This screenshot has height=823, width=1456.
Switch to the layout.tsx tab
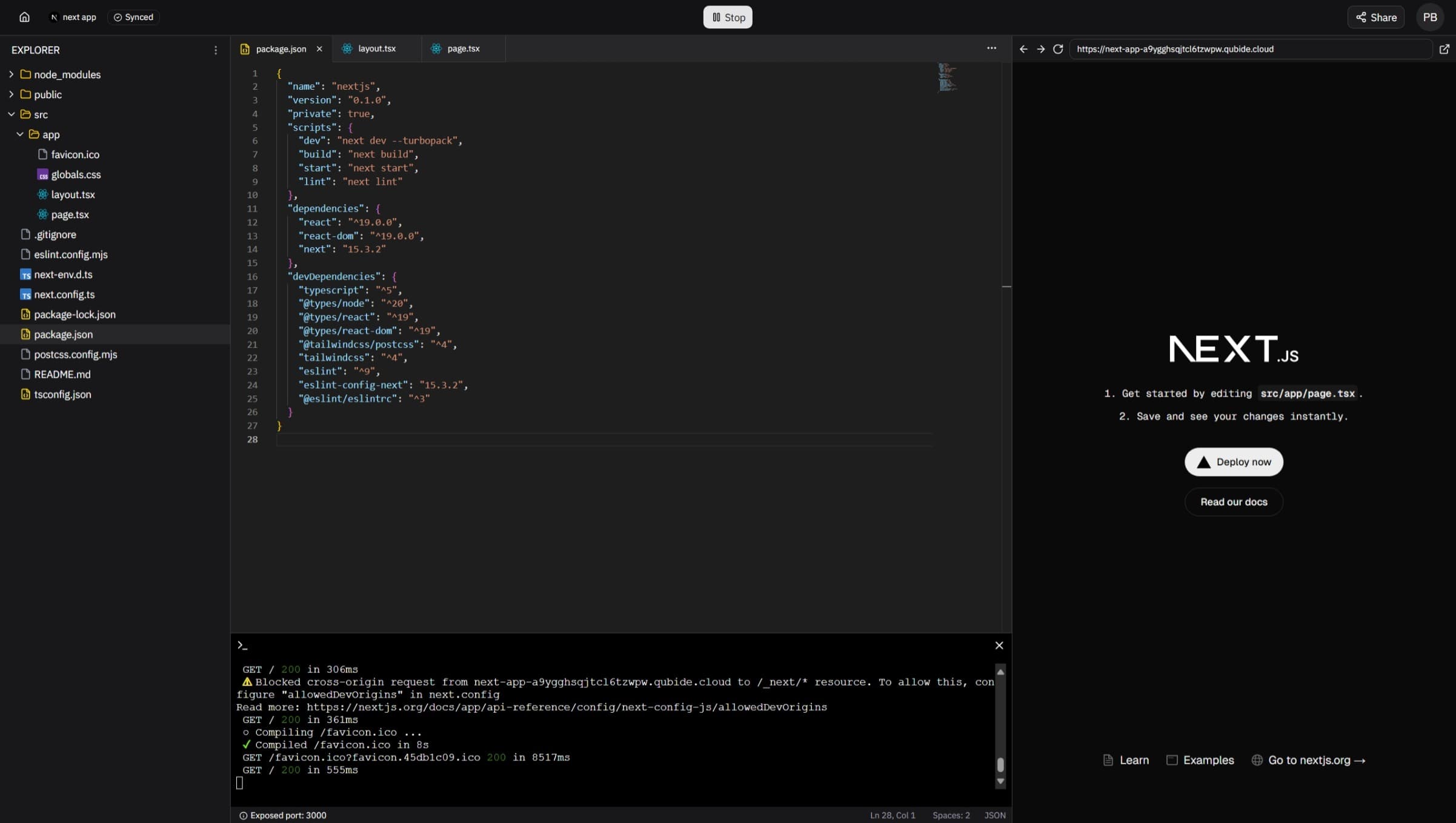click(376, 48)
